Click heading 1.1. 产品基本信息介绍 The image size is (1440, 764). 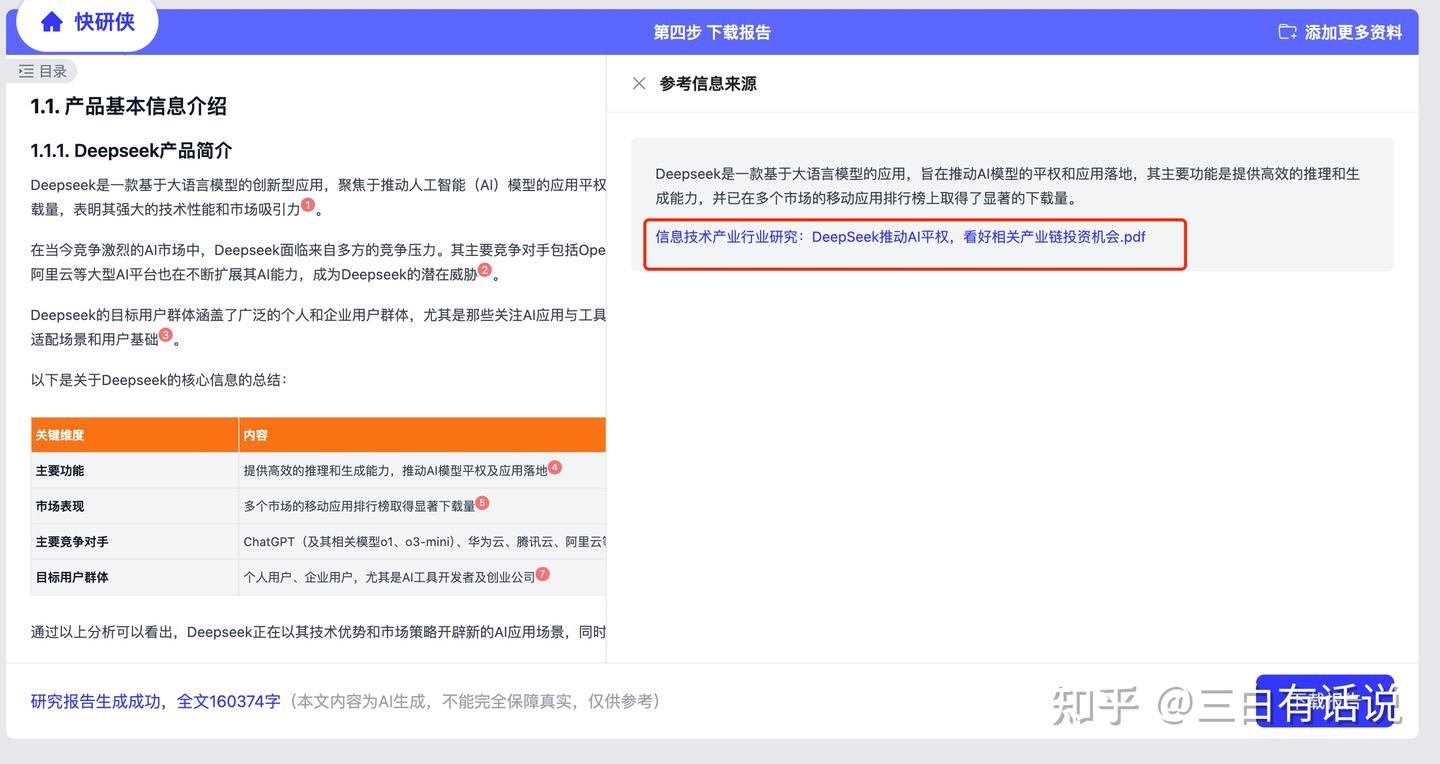[129, 106]
